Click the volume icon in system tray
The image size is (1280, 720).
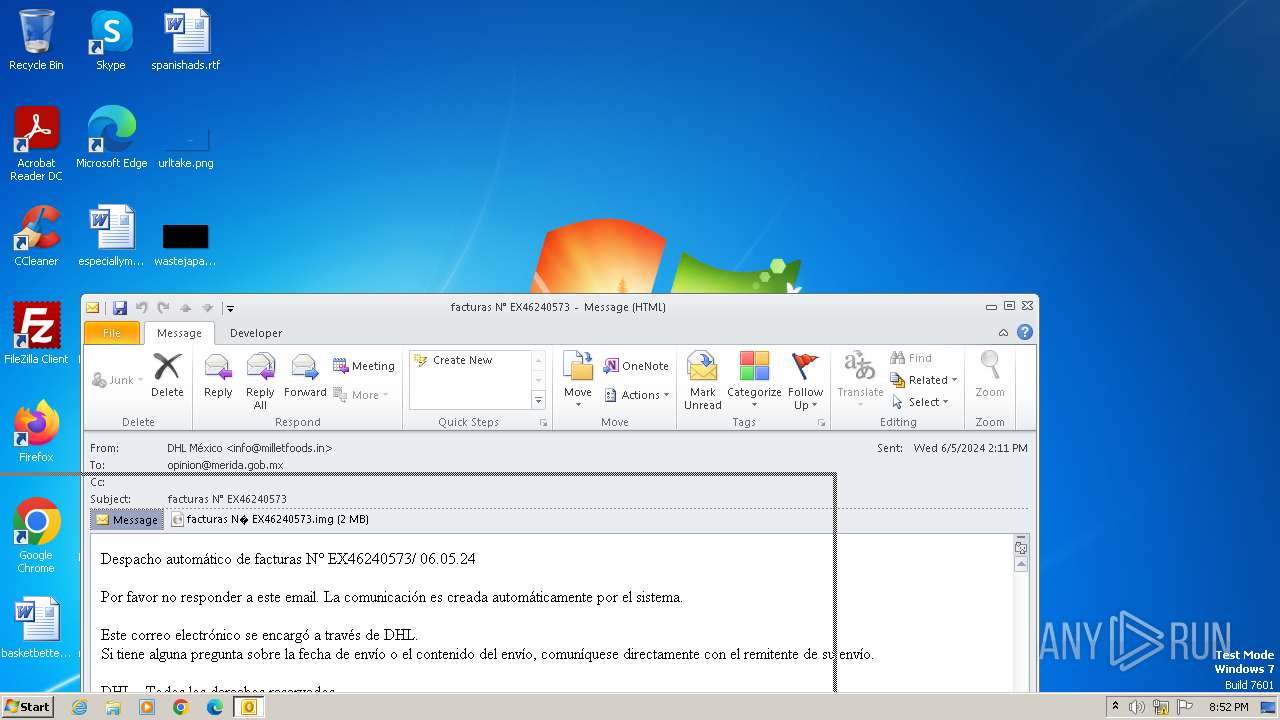(x=1137, y=707)
